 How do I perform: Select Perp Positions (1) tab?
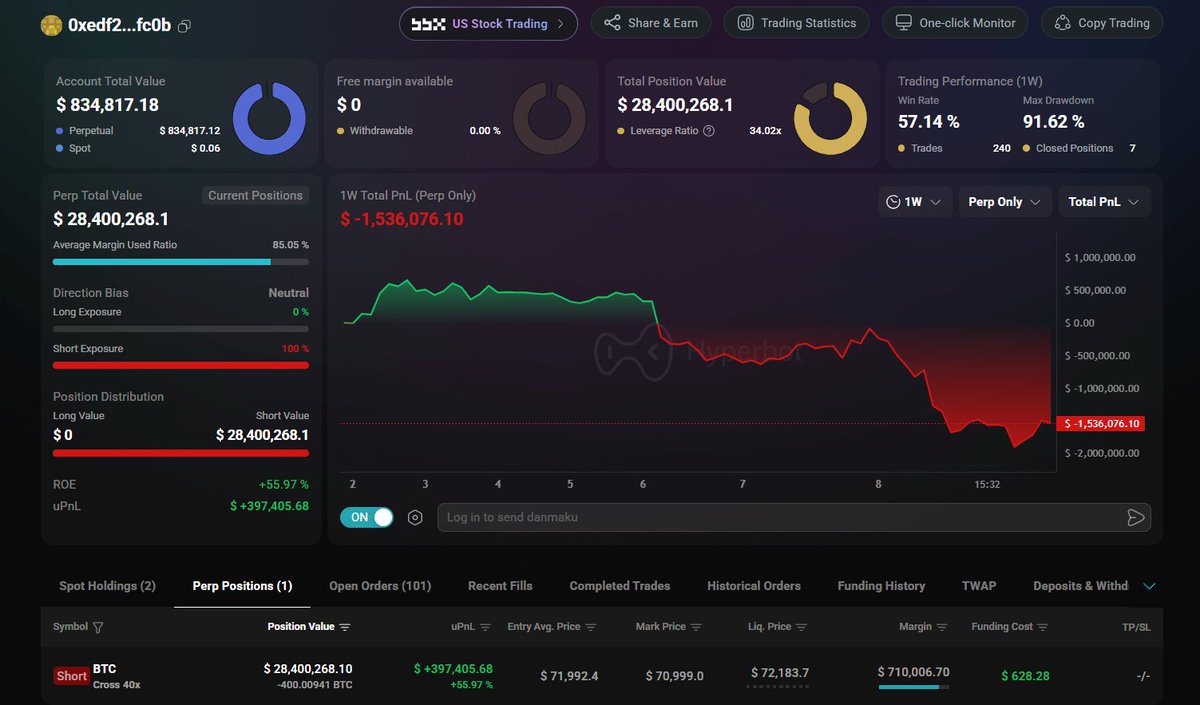242,586
